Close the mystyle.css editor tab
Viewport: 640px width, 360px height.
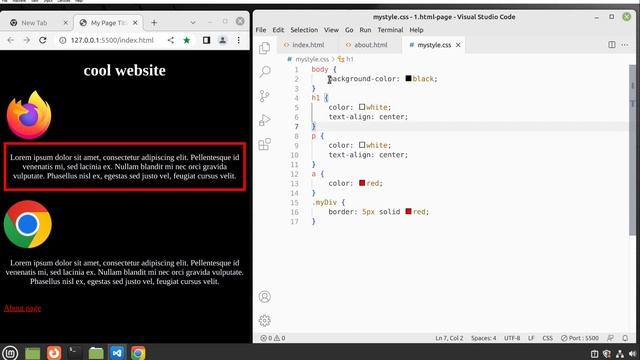point(458,45)
